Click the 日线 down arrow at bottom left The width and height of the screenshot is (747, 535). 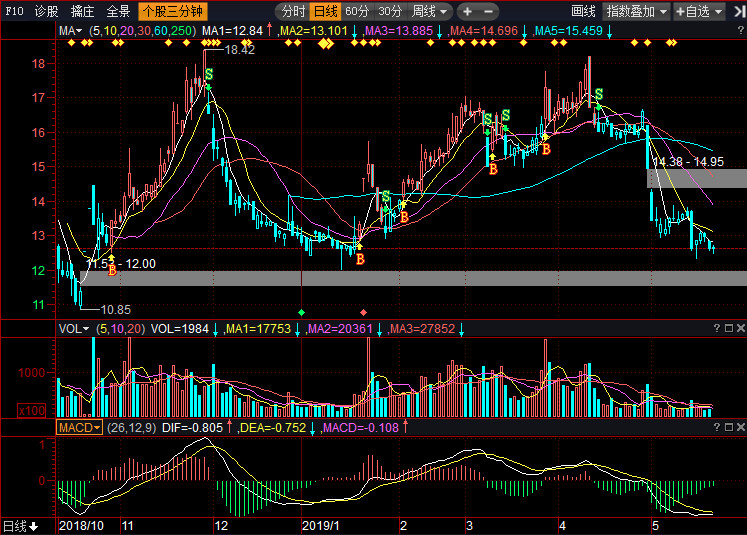33,526
